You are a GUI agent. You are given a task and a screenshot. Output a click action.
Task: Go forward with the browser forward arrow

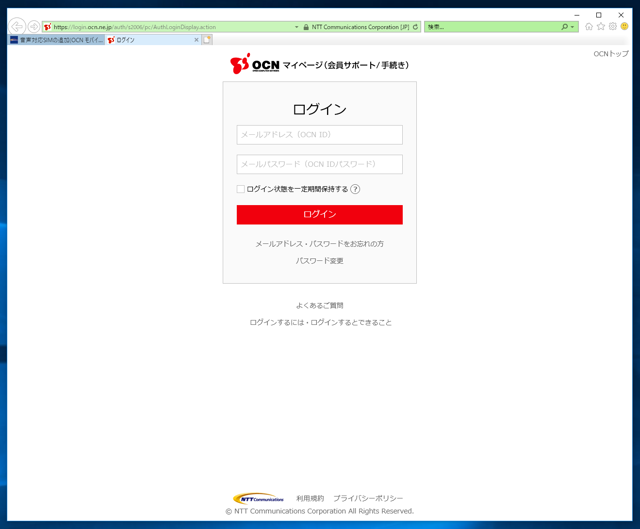tap(34, 27)
